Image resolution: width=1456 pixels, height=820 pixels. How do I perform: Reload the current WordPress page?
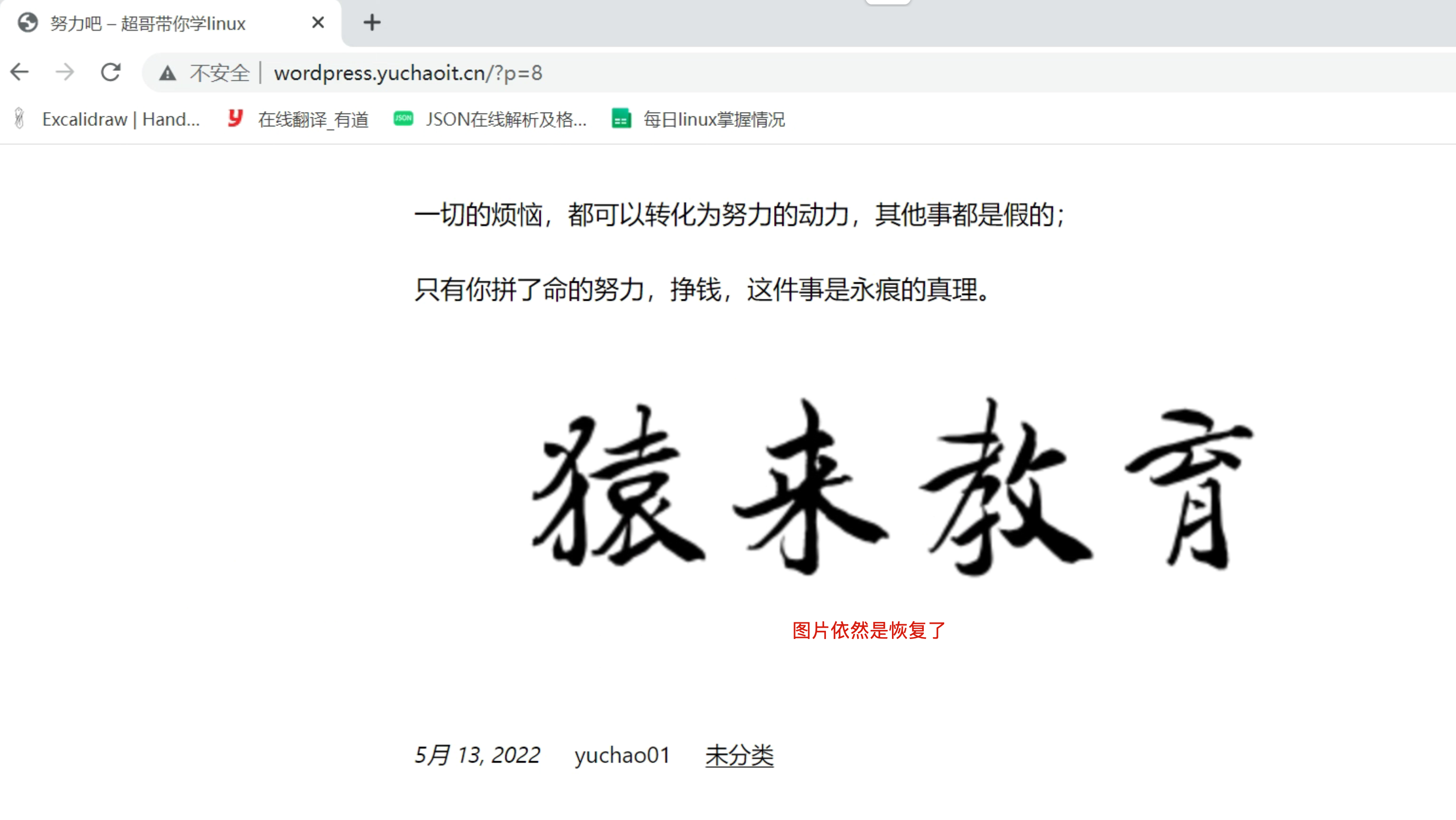[x=111, y=72]
